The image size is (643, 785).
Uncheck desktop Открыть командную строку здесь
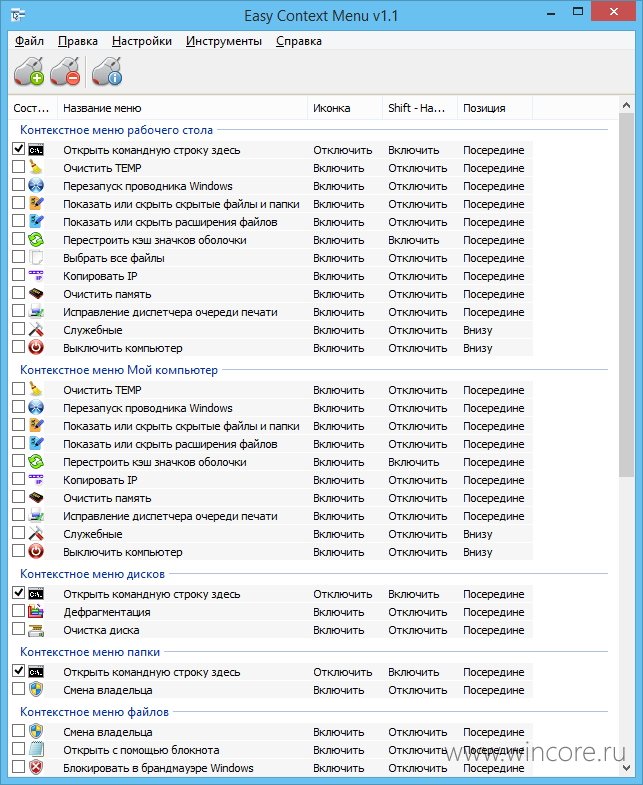pyautogui.click(x=19, y=149)
